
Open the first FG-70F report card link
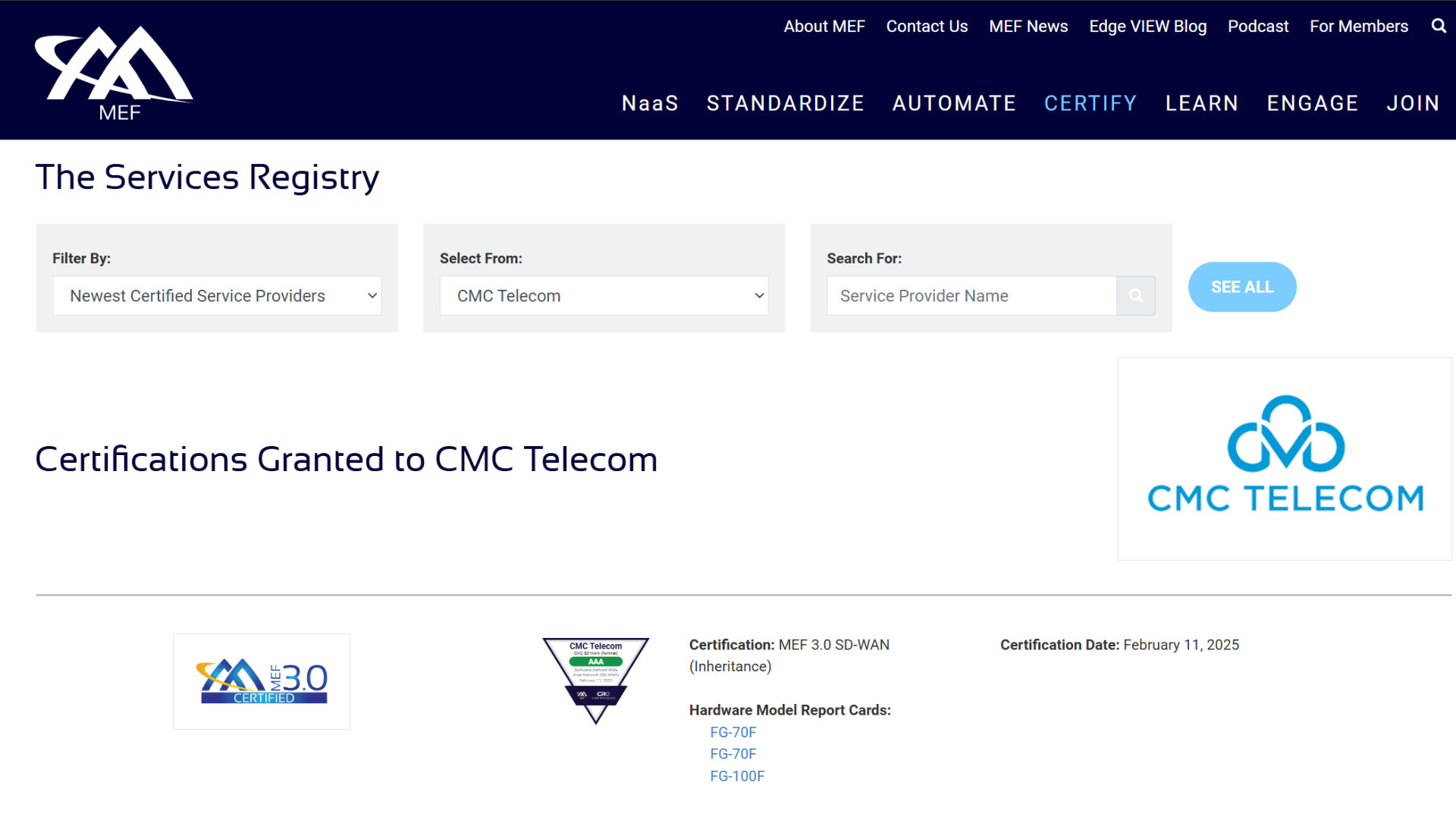click(x=733, y=732)
